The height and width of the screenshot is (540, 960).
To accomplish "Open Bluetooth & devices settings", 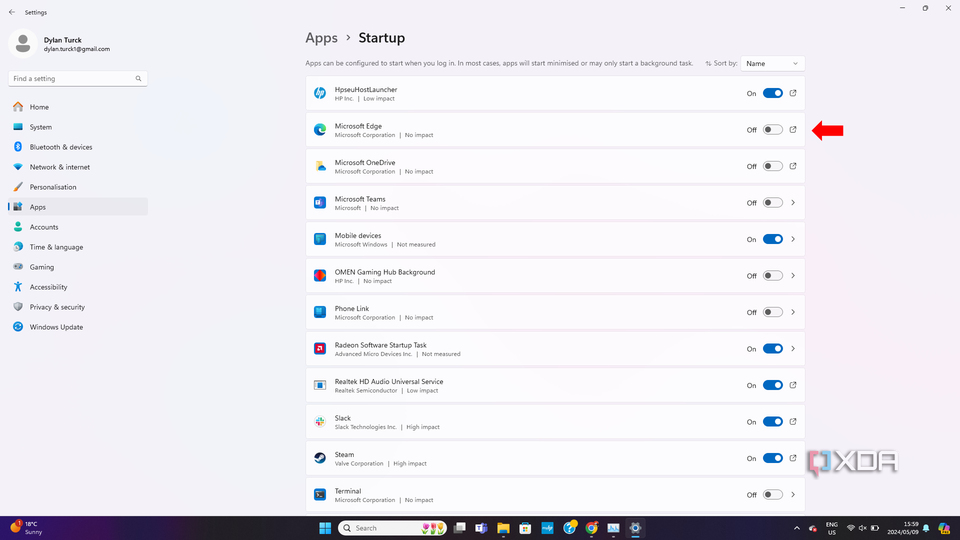I will coord(78,147).
